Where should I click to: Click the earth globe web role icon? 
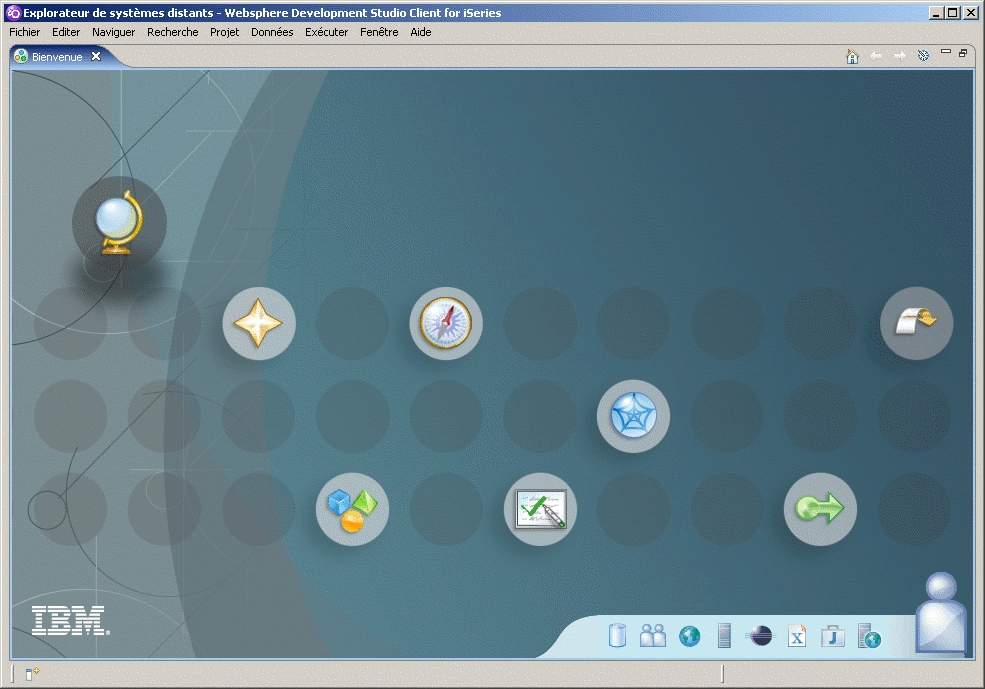coord(689,636)
